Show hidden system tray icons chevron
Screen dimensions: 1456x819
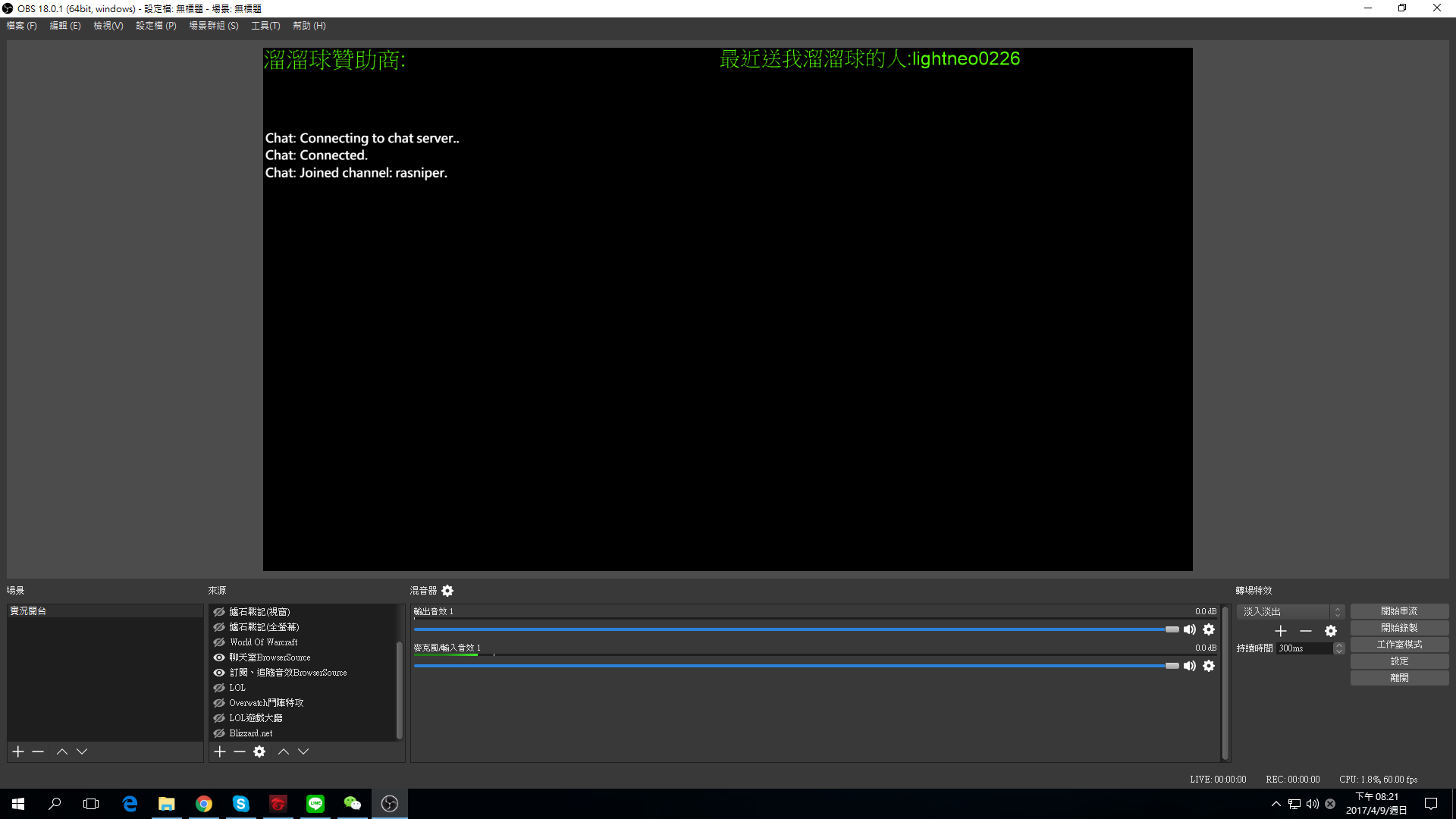(1276, 804)
